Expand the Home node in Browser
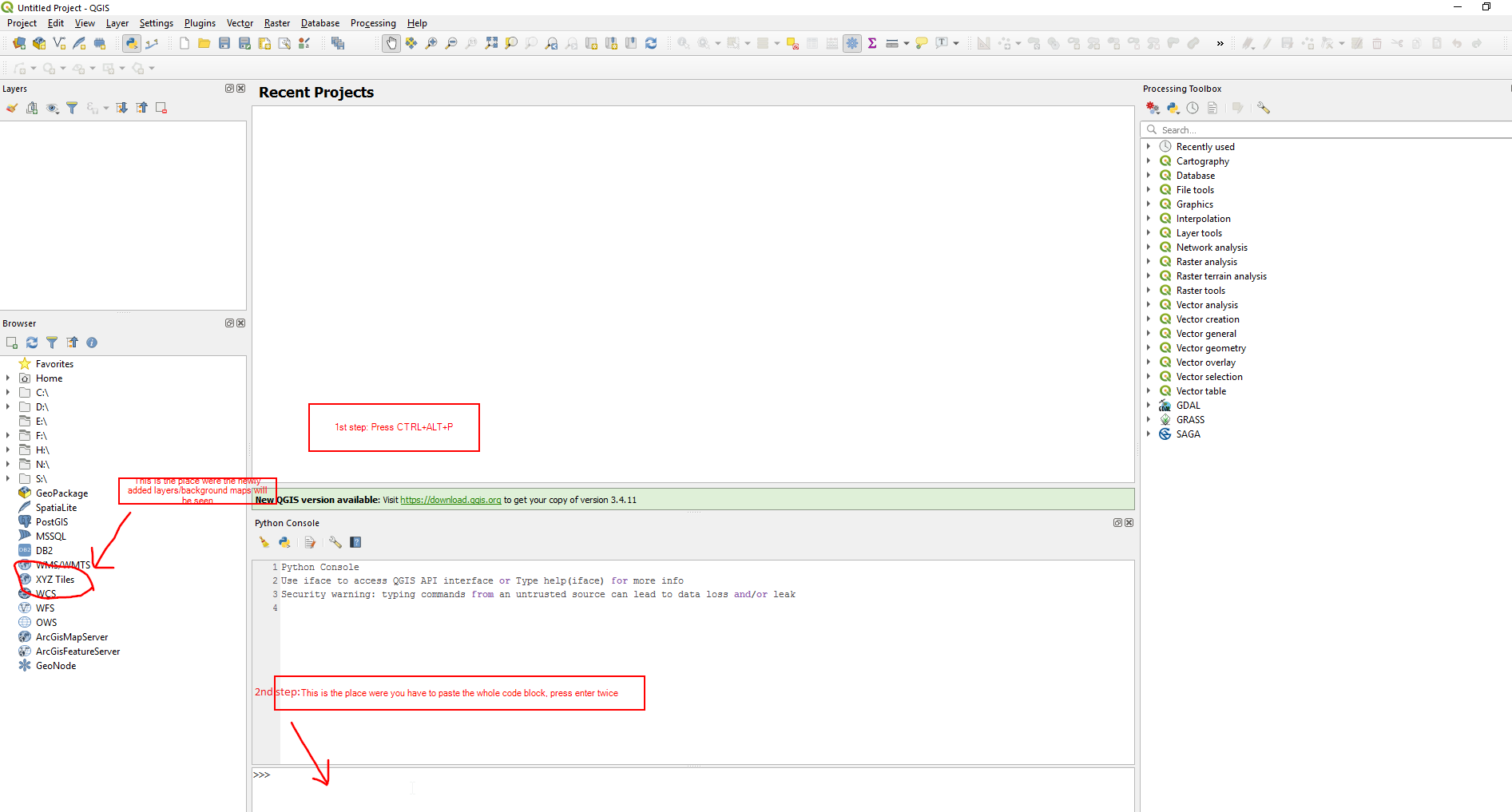The width and height of the screenshot is (1512, 812). (8, 378)
